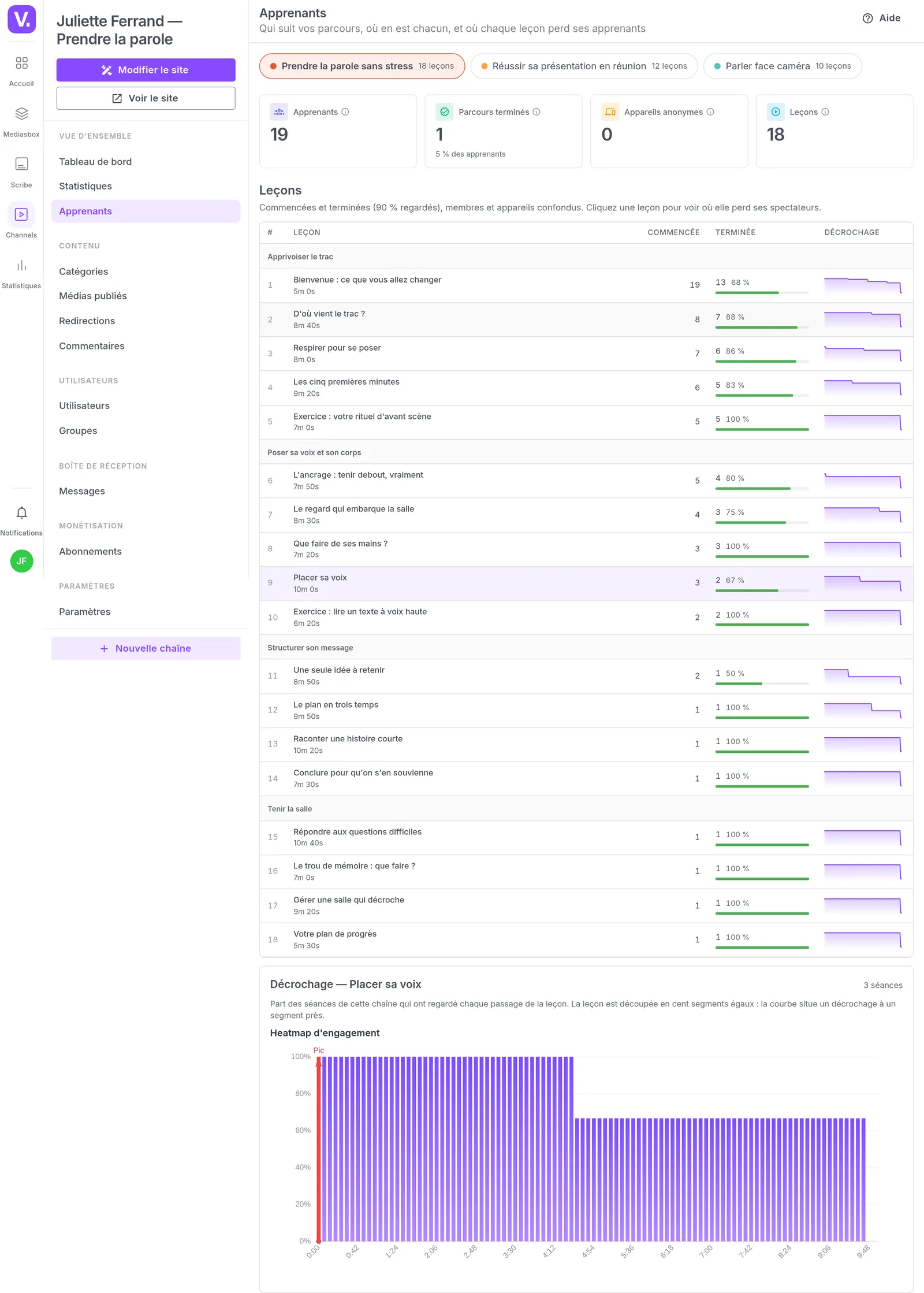Select the lesson Que faire de ses mains ?
This screenshot has width=924, height=1293.
[586, 549]
